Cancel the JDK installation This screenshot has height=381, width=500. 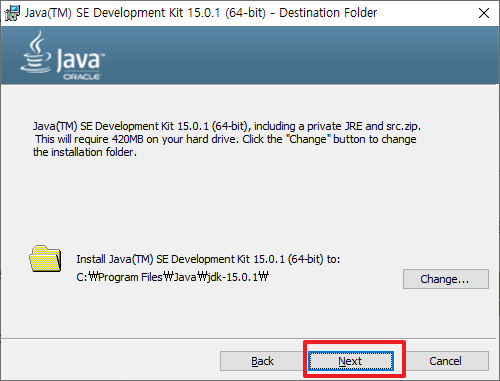445,361
